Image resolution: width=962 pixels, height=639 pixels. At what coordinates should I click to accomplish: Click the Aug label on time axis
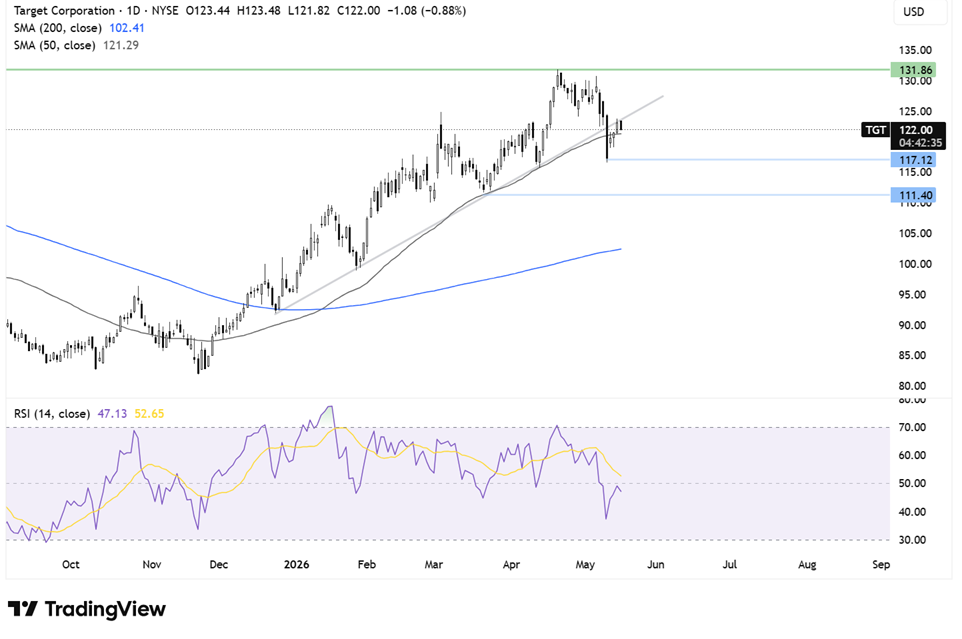pyautogui.click(x=807, y=564)
